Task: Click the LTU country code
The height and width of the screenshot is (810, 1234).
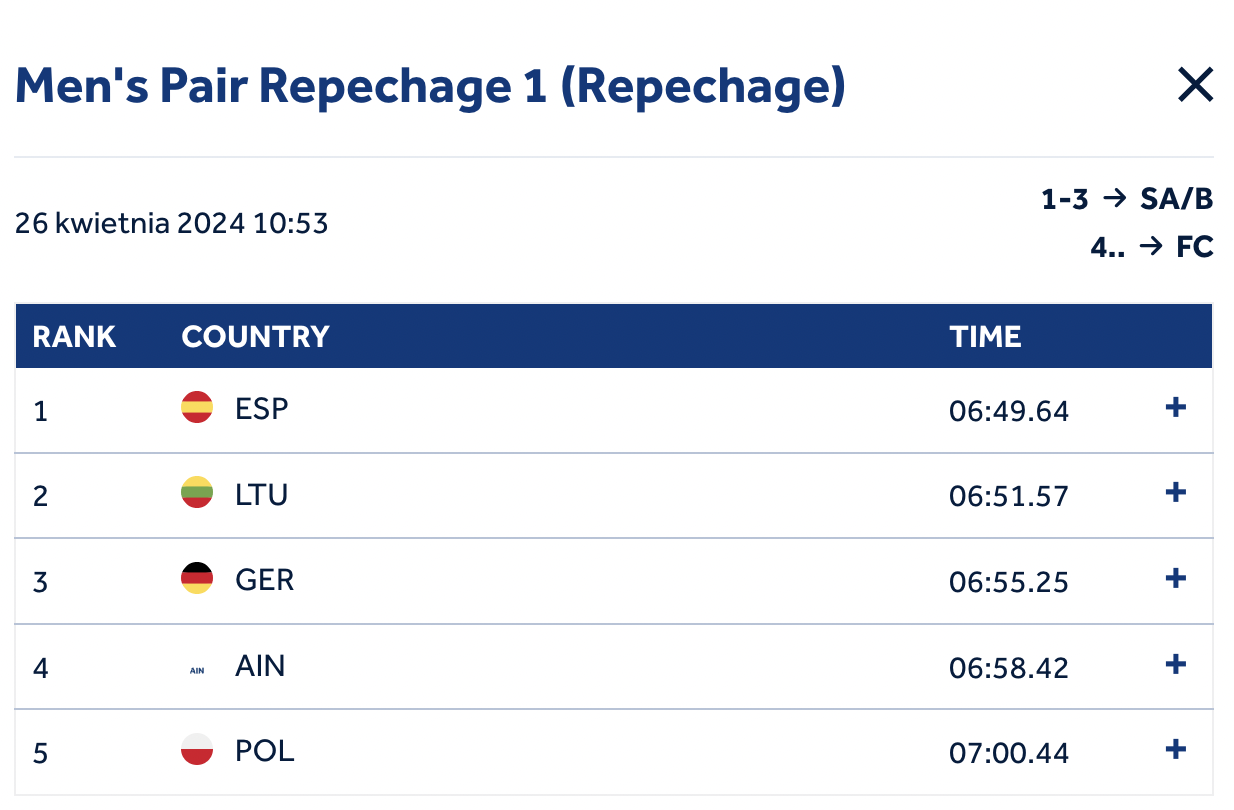Action: pyautogui.click(x=262, y=494)
